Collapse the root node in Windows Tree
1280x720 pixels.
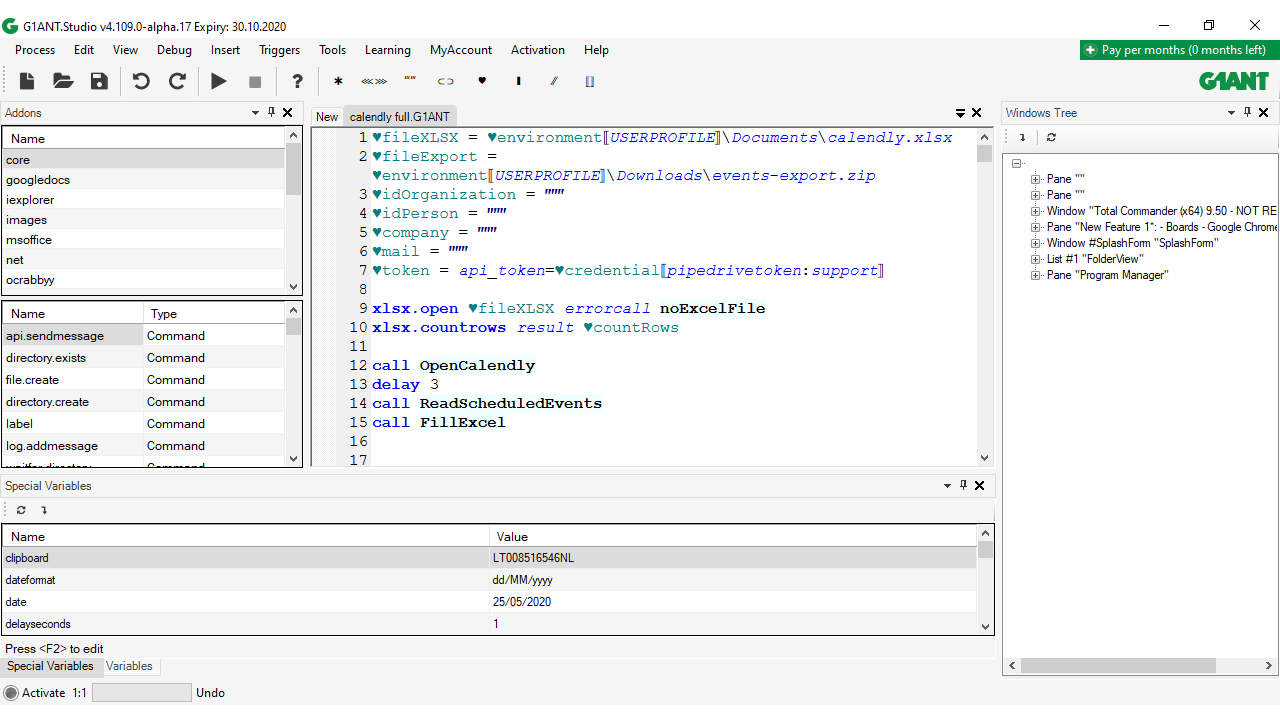pyautogui.click(x=1016, y=163)
